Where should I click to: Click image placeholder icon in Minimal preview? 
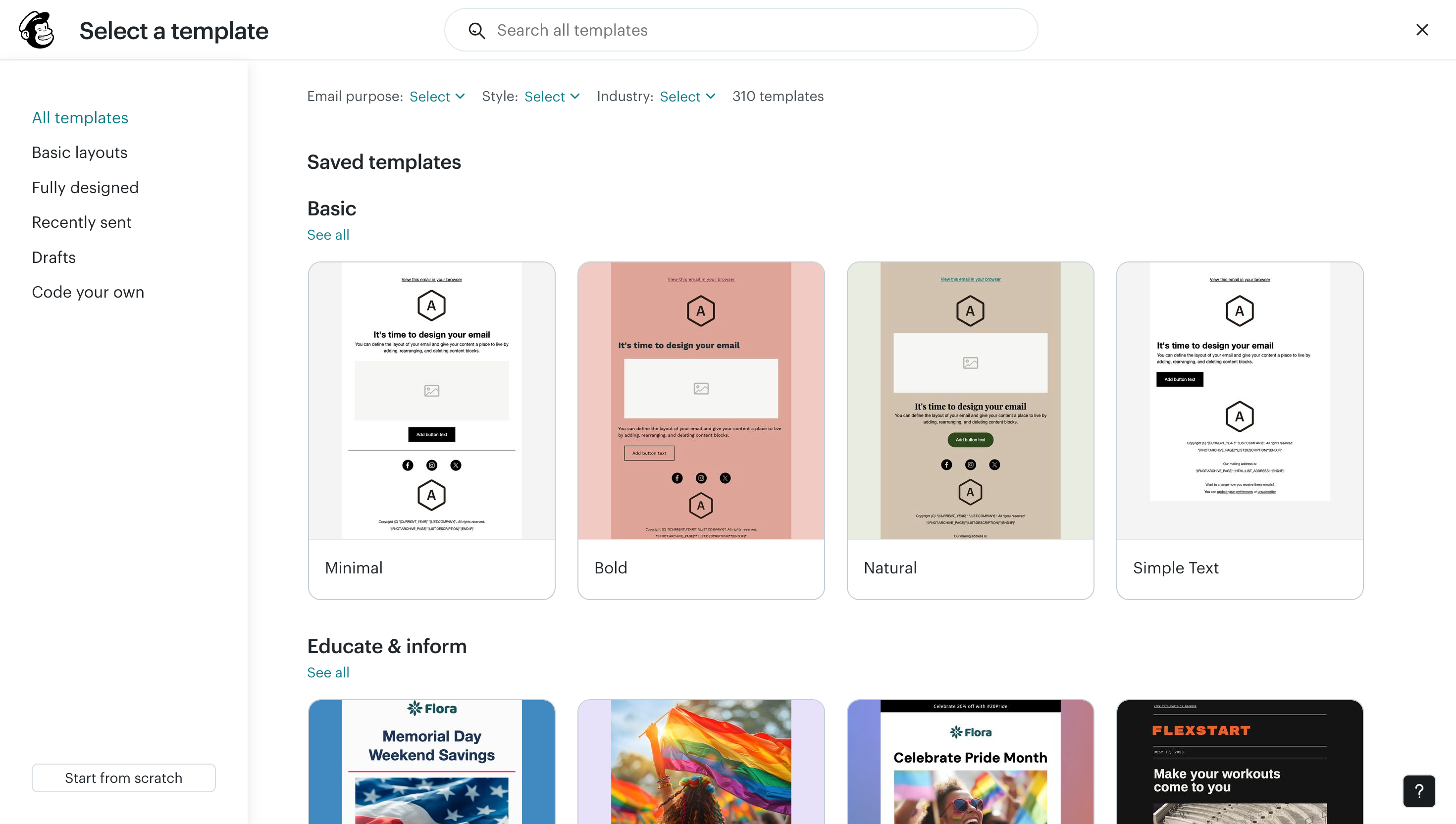click(432, 391)
